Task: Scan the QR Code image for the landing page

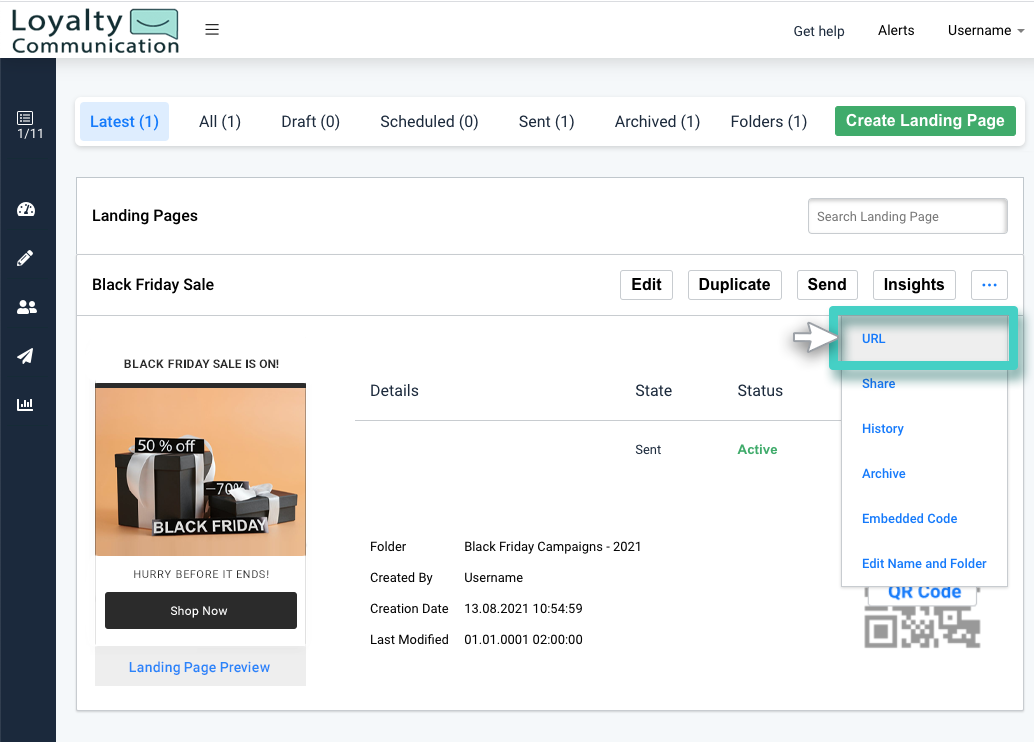Action: pyautogui.click(x=920, y=626)
